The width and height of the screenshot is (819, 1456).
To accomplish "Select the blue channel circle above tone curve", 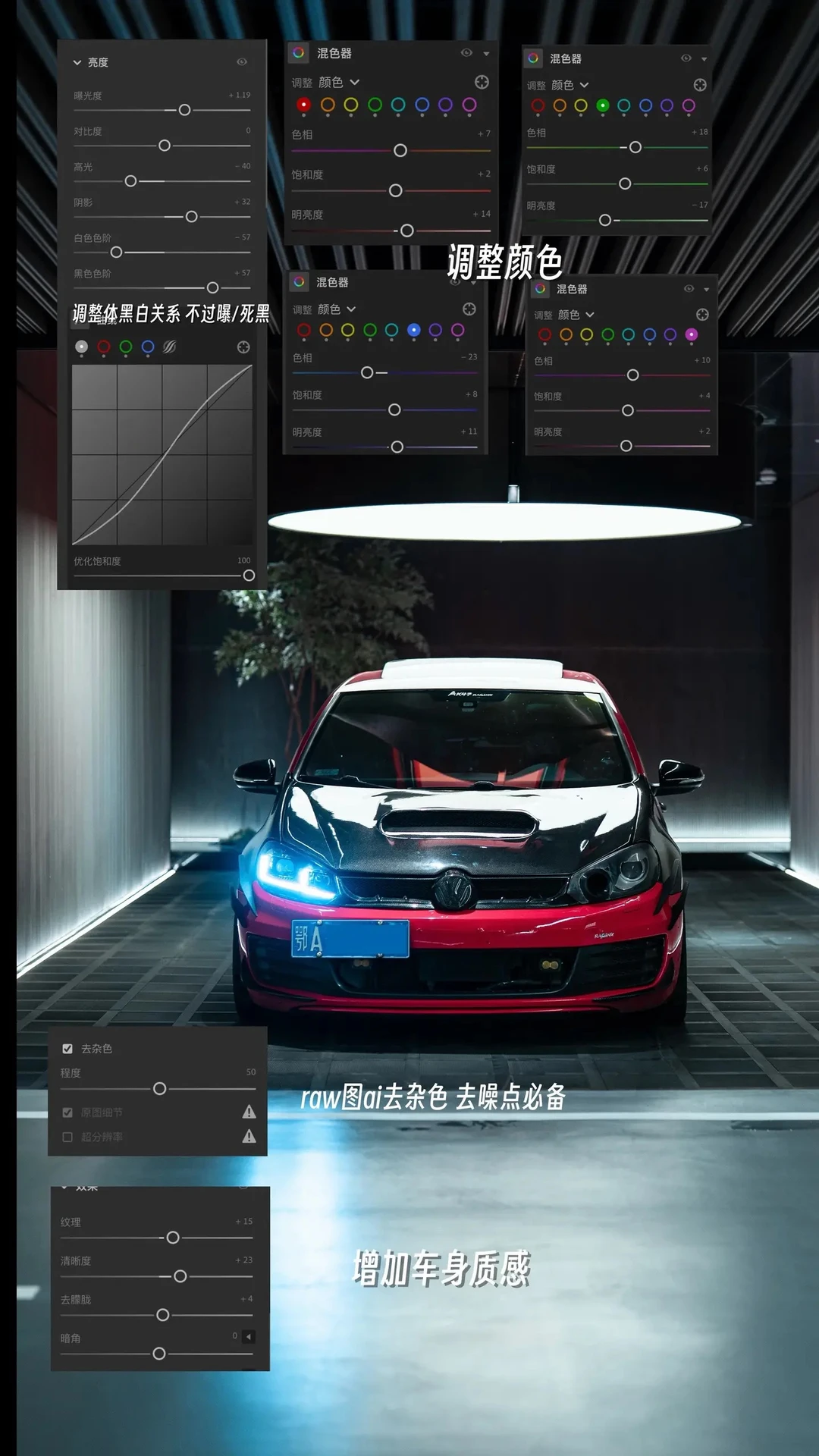I will [x=148, y=347].
